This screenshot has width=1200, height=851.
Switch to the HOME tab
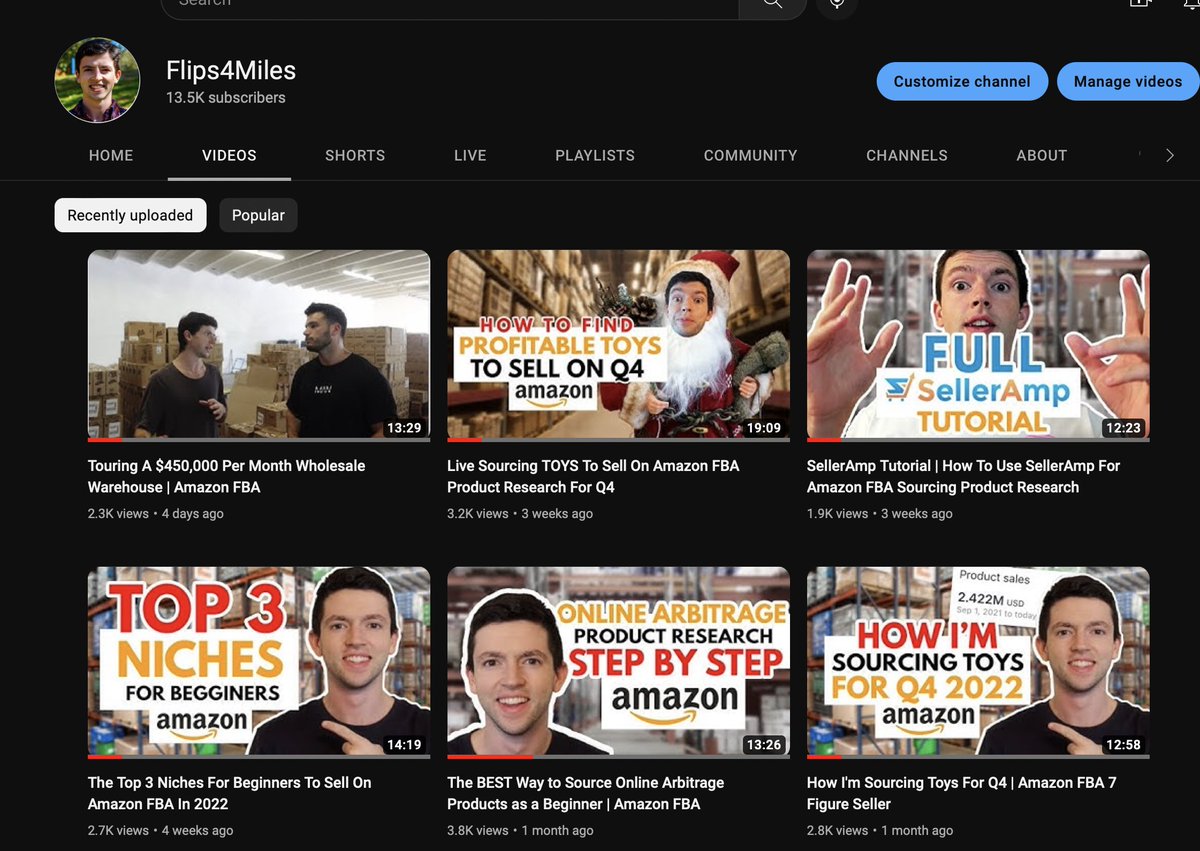click(x=110, y=155)
